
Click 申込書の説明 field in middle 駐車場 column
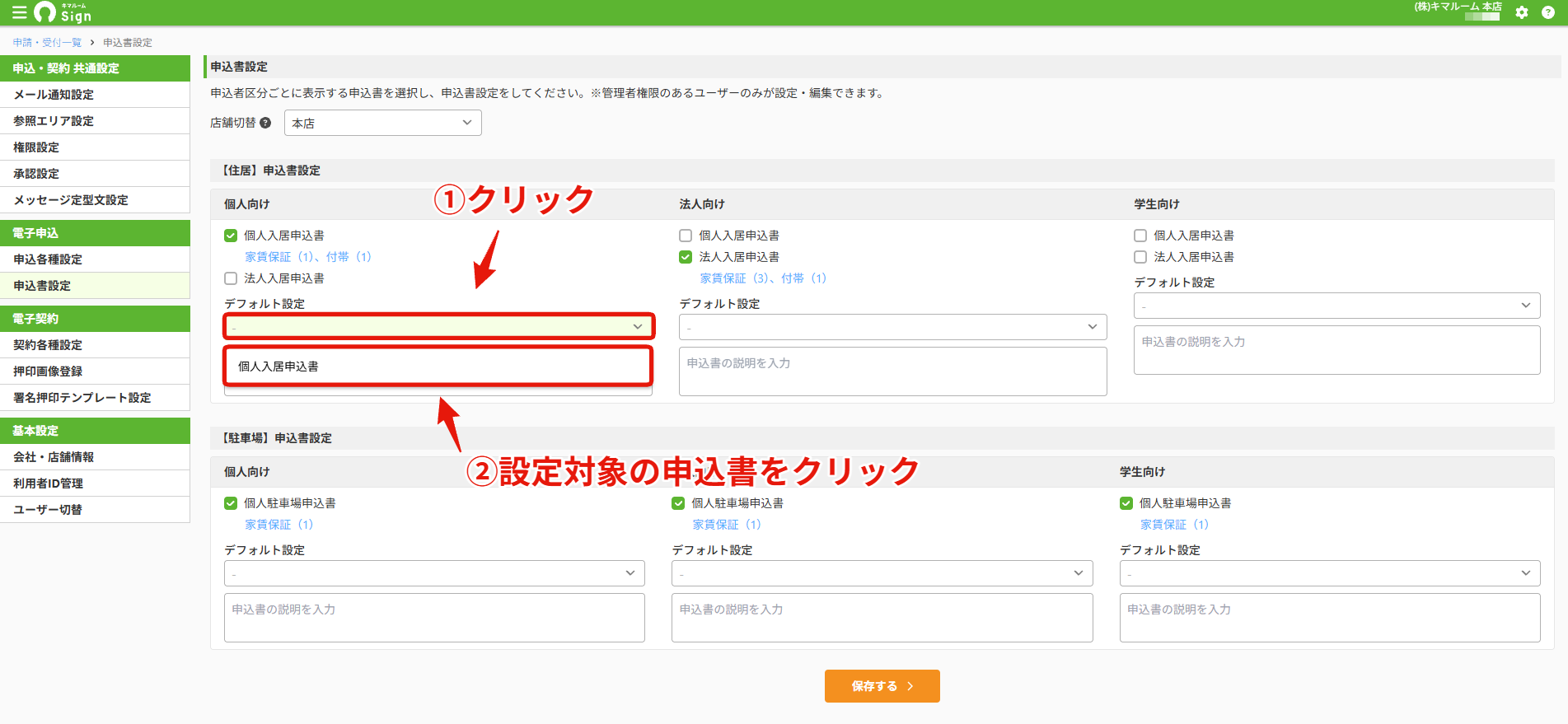pyautogui.click(x=882, y=618)
